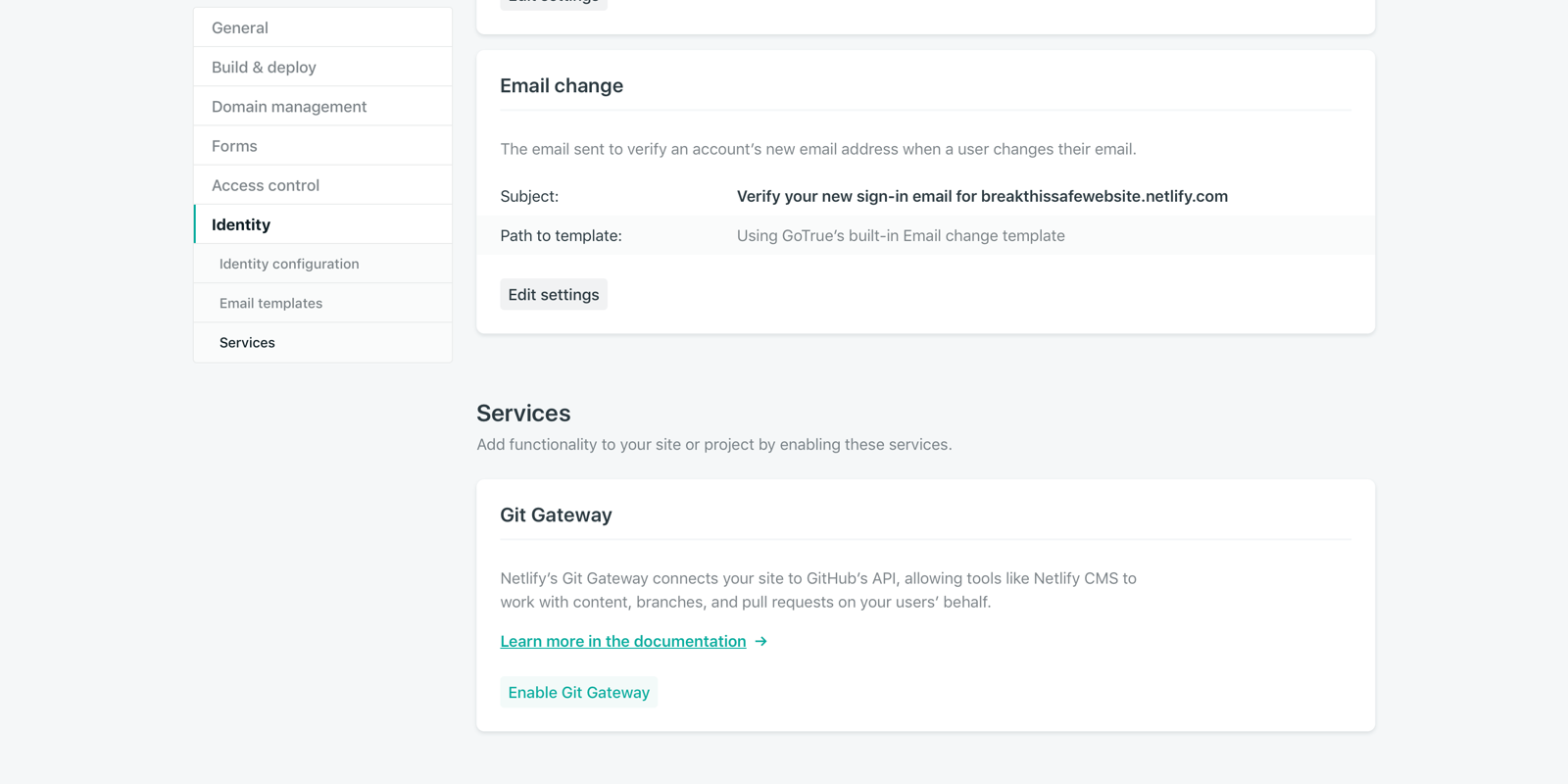Screen dimensions: 1568x784
Task: Click Edit settings under Email change
Action: click(554, 295)
